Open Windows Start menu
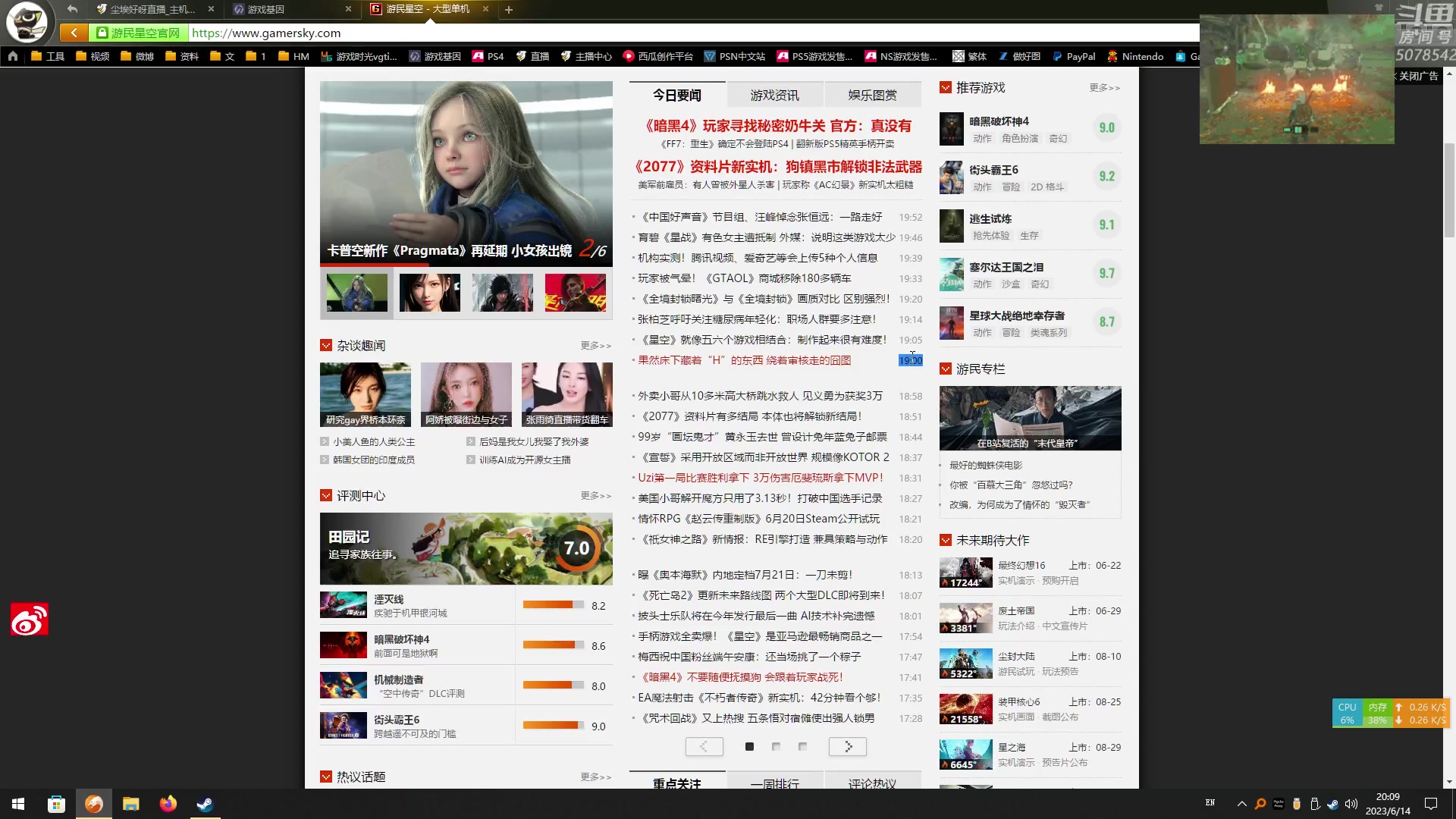Image resolution: width=1456 pixels, height=819 pixels. 18,804
